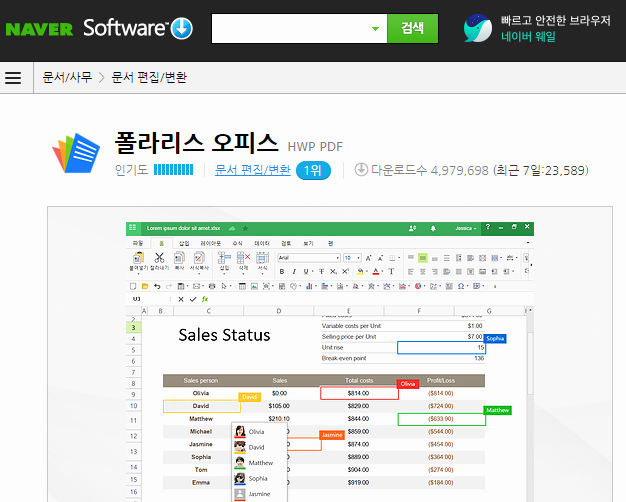Select row header 3
The height and width of the screenshot is (502, 626).
pos(133,328)
